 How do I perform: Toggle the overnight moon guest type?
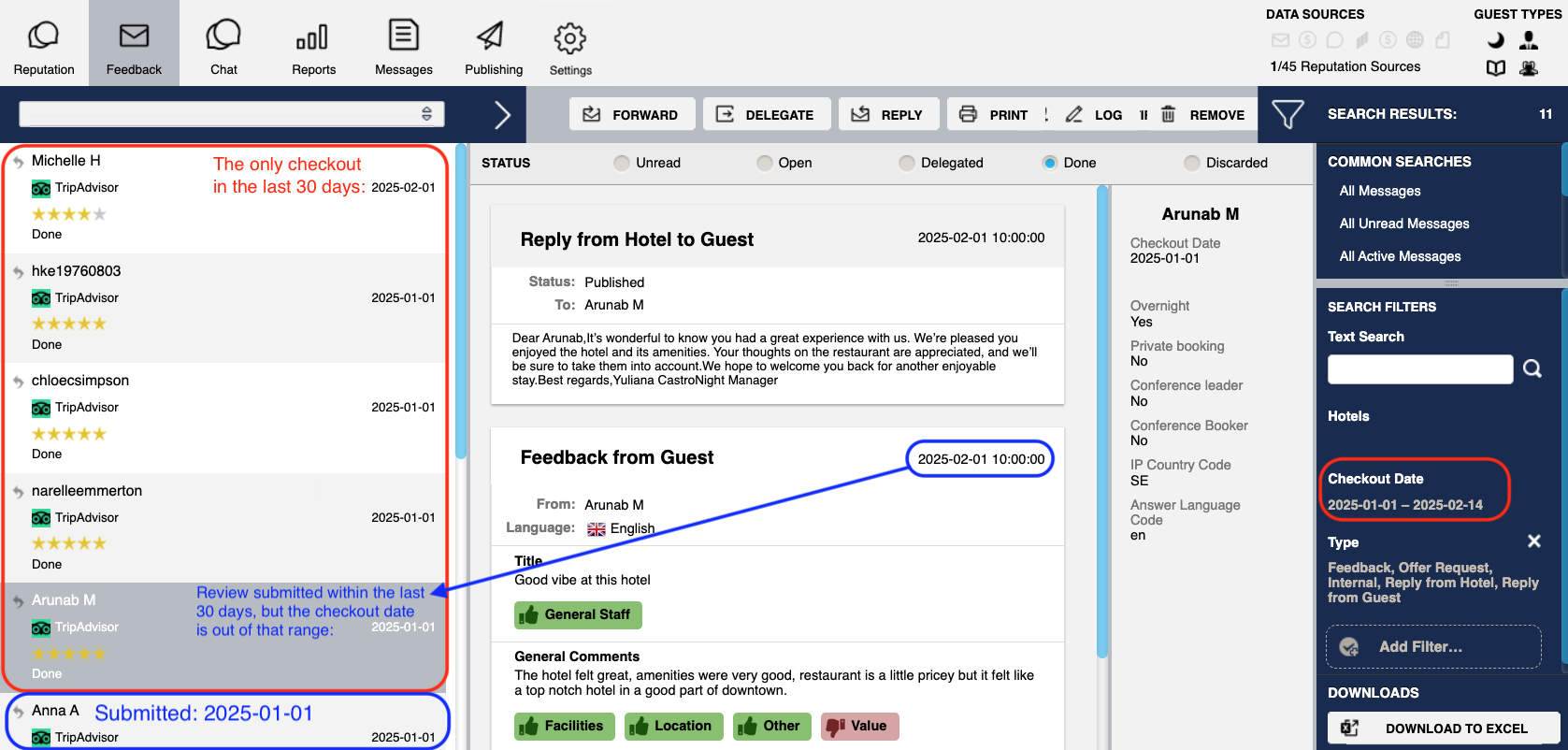click(1496, 40)
